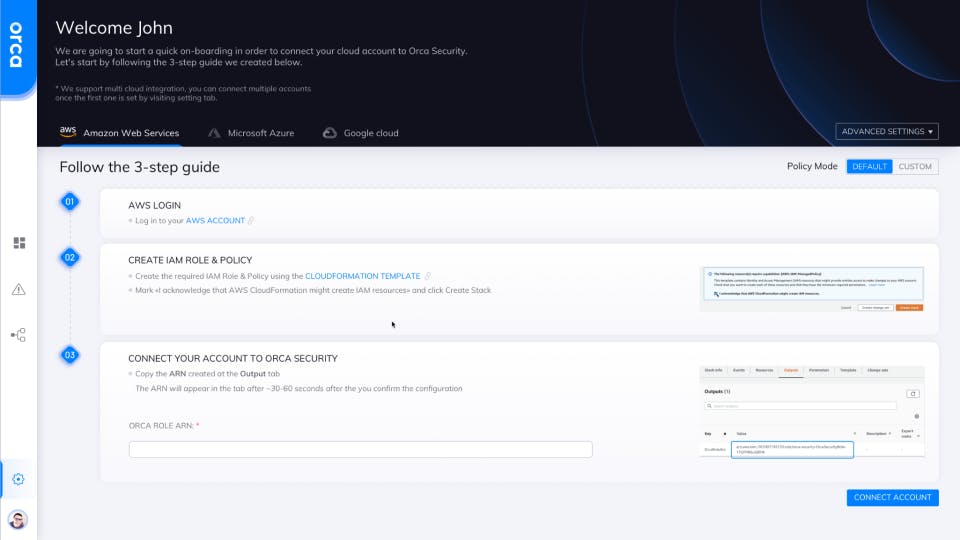Switch to Google cloud tab
This screenshot has height=540, width=960.
tap(361, 133)
